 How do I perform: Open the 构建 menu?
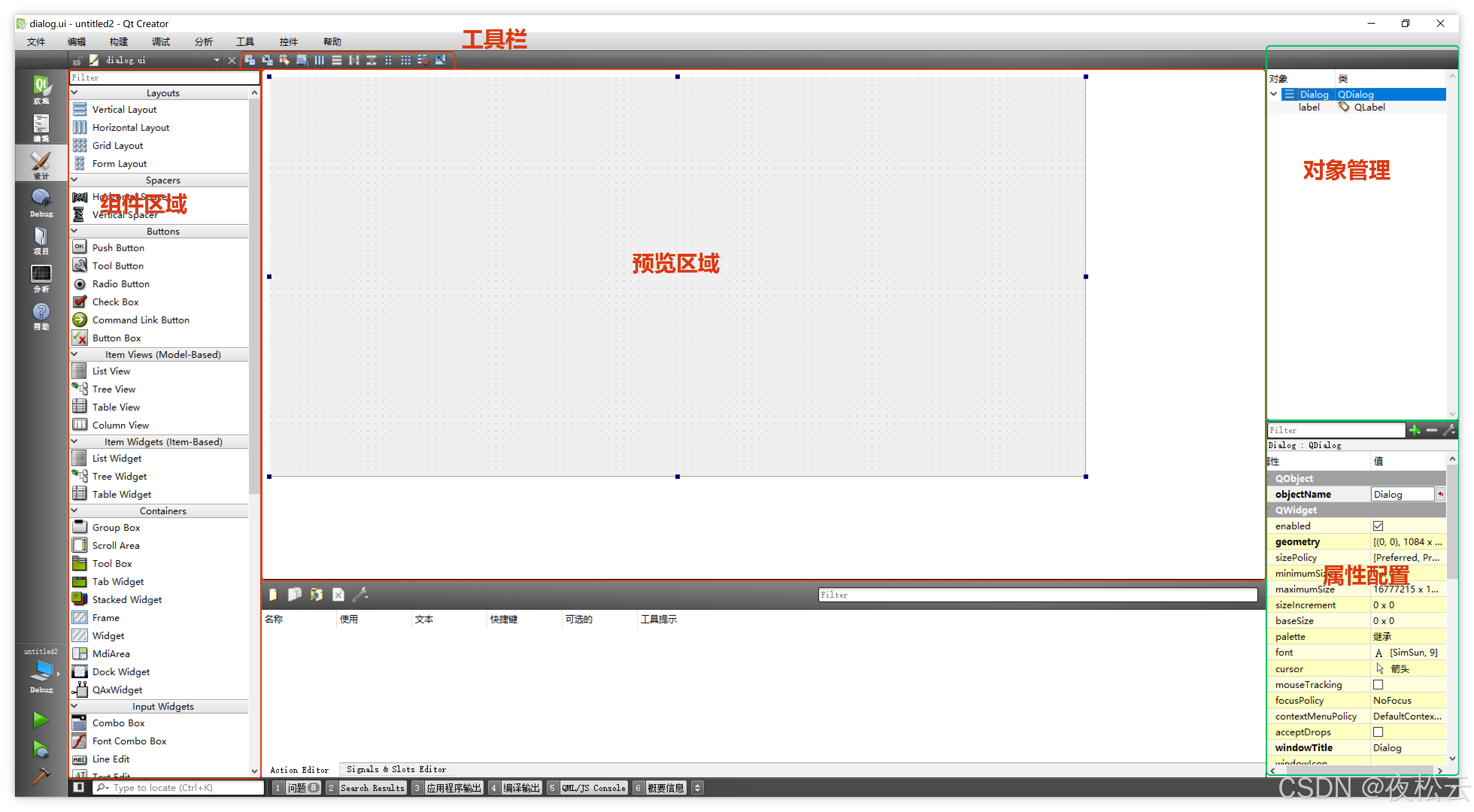(118, 42)
